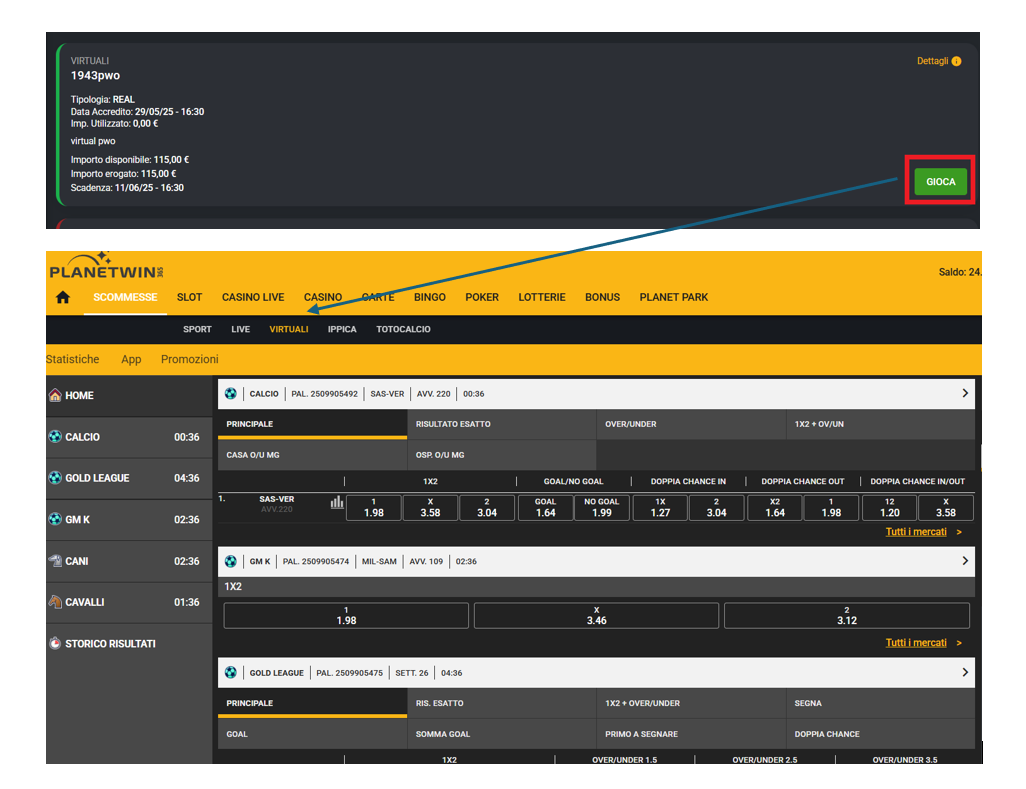1026x789 pixels.
Task: Expand the CALCIO SAS-VER event arrow
Action: pos(964,393)
